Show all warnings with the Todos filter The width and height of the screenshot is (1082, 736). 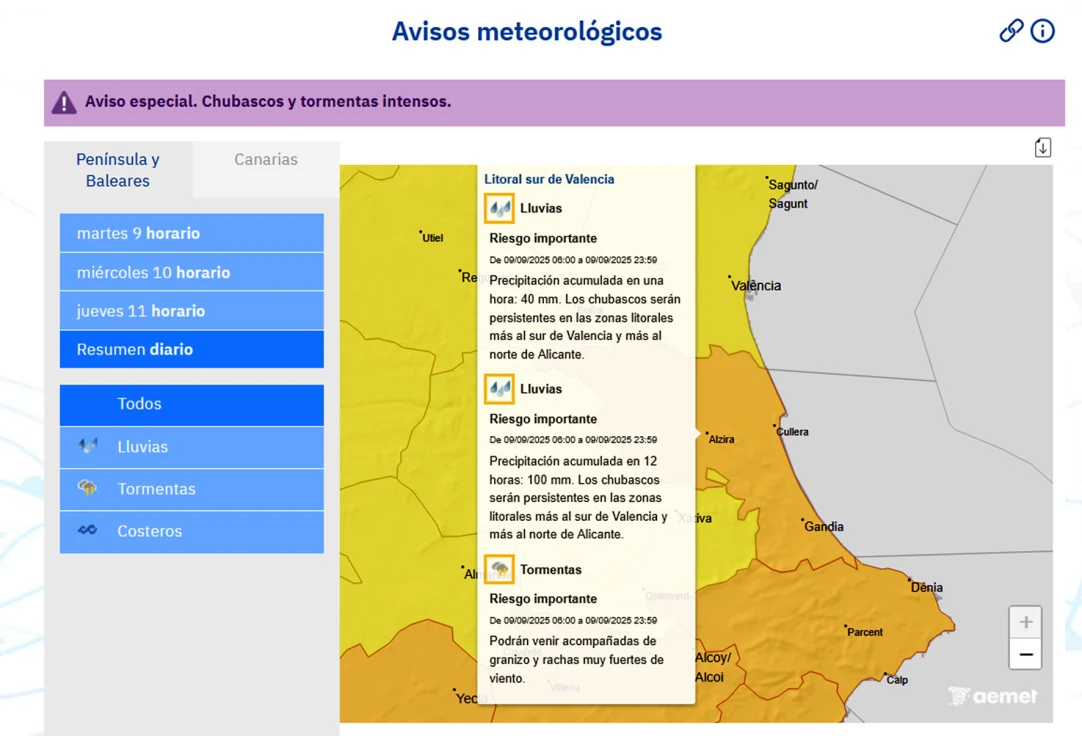point(191,404)
